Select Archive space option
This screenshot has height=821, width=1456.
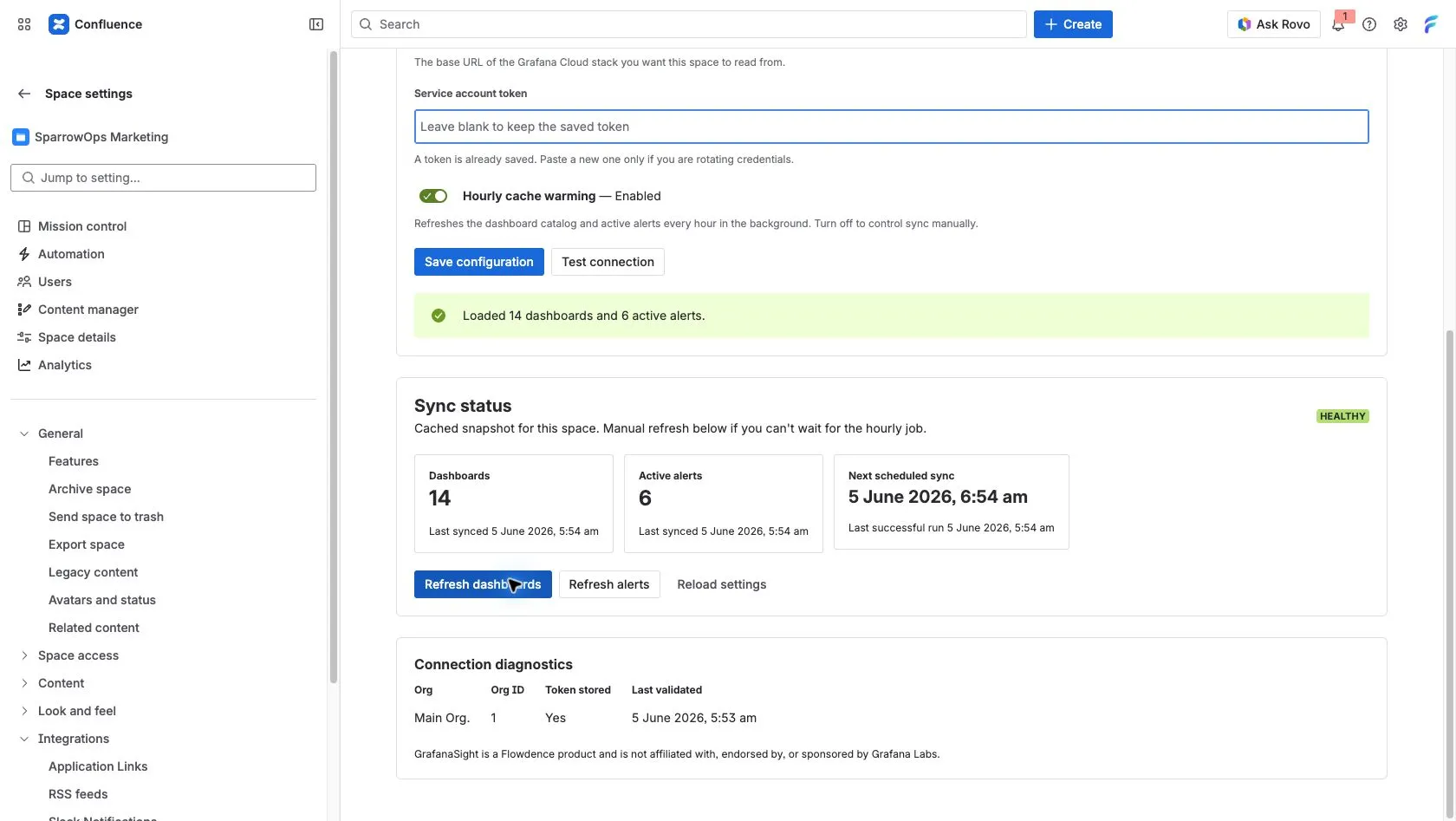coord(90,489)
